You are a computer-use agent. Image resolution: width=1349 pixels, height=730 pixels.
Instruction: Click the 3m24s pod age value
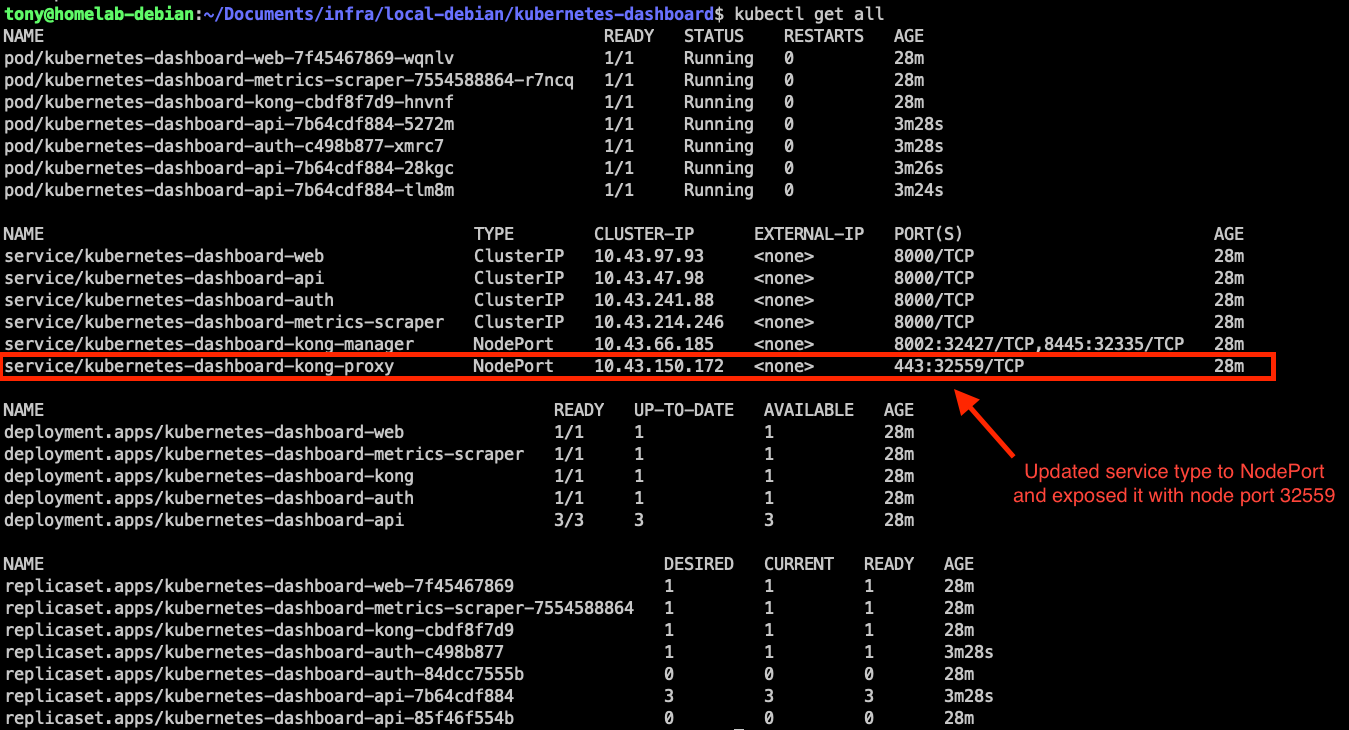click(919, 190)
